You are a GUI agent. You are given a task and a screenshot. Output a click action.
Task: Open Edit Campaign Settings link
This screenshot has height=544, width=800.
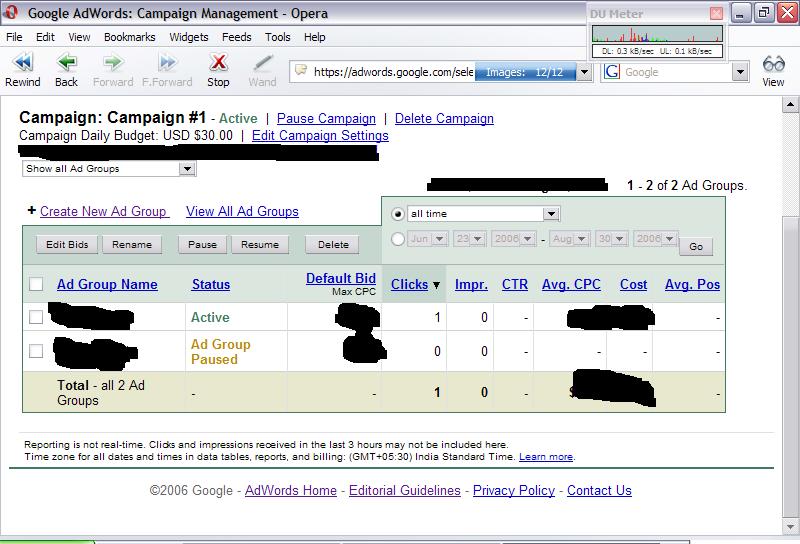pyautogui.click(x=320, y=135)
